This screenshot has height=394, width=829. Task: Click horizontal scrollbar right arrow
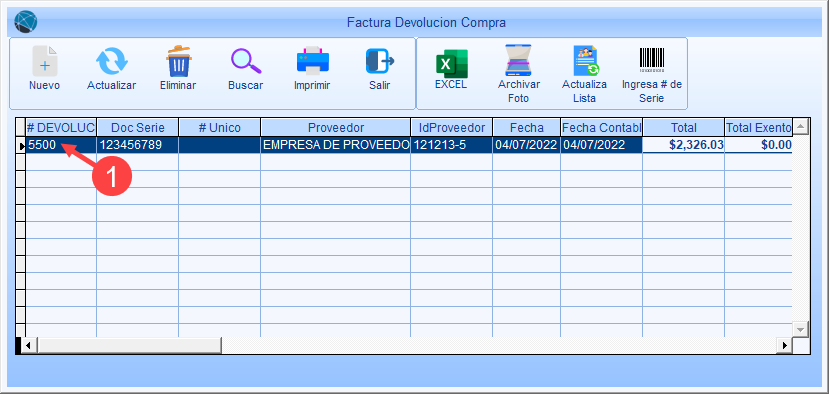(785, 345)
